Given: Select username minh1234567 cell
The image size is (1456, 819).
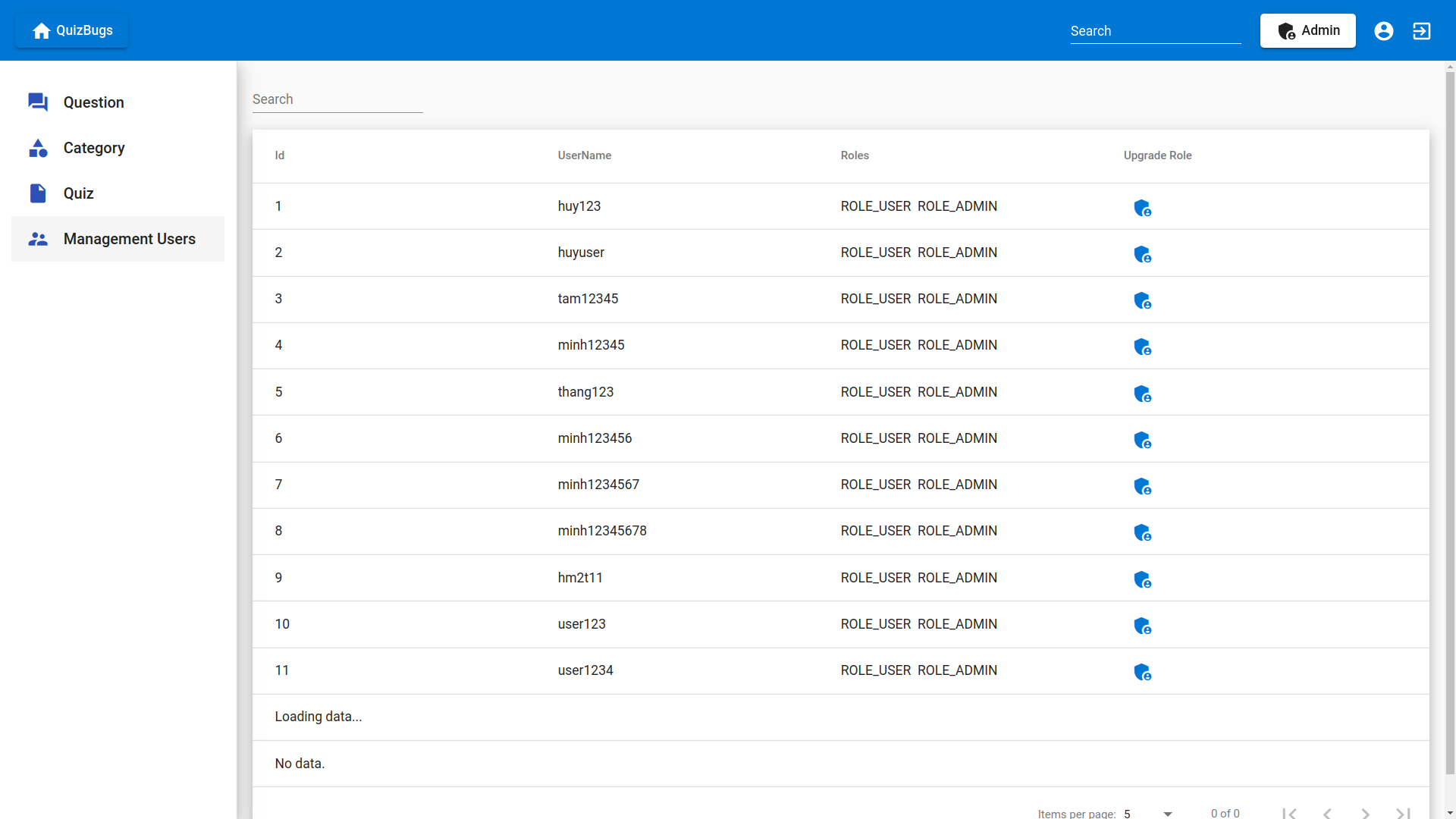Looking at the screenshot, I should click(x=599, y=485).
